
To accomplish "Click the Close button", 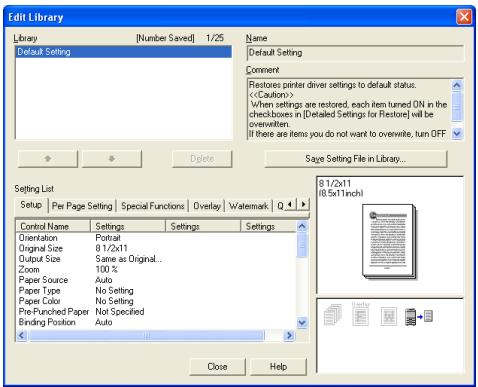I will click(217, 367).
